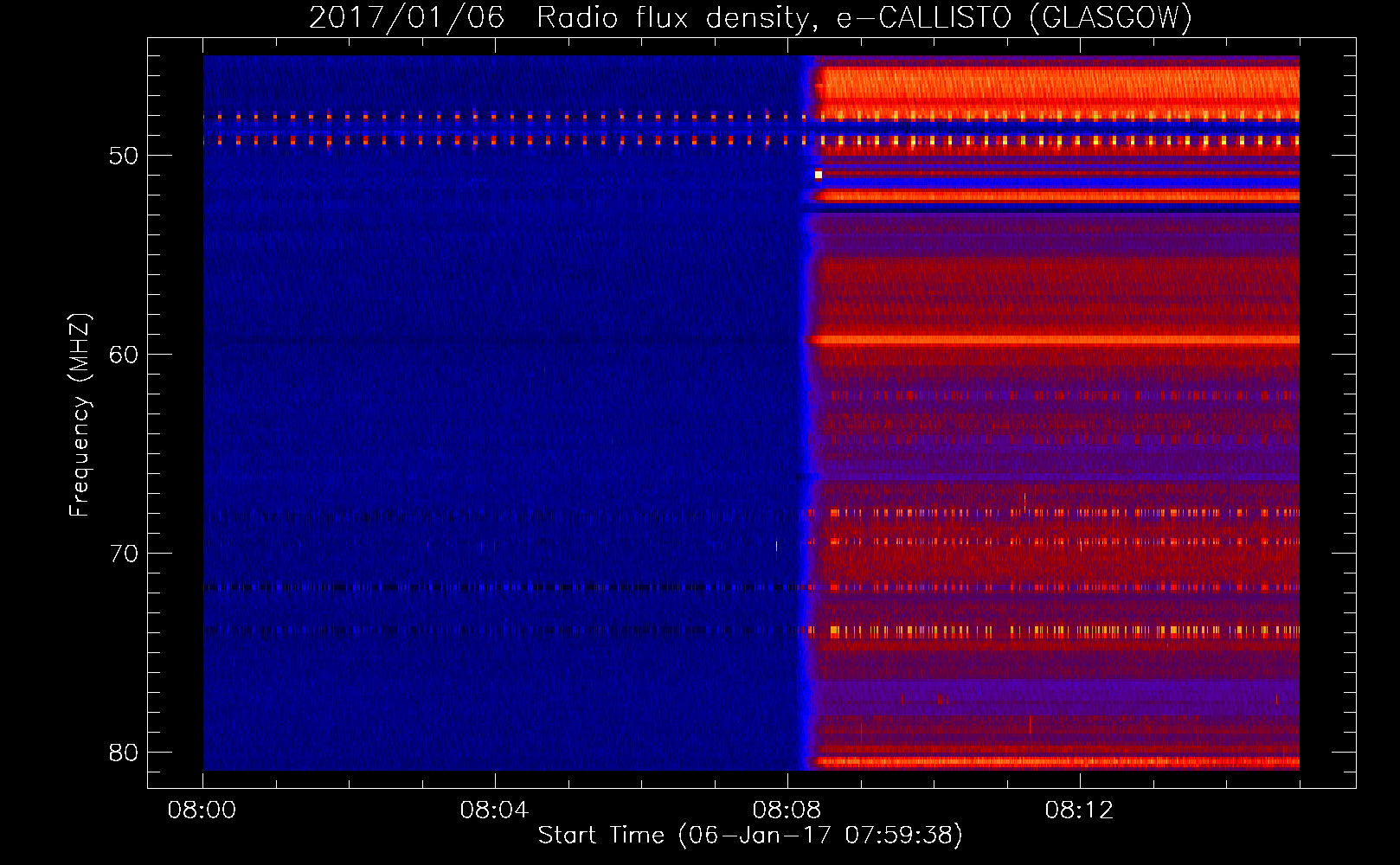Click the 'Start Time (06-Jan-17 07:59:38)' label
This screenshot has width=1400, height=865.
[750, 836]
